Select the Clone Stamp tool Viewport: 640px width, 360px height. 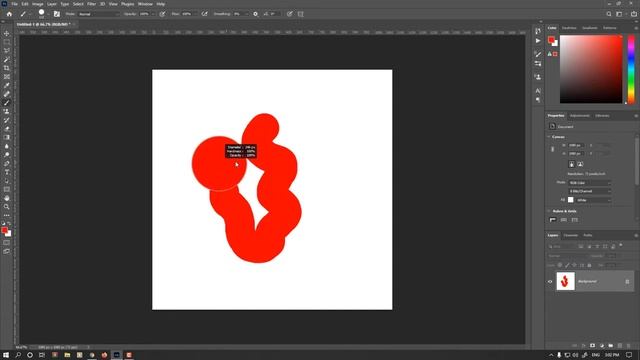pos(7,111)
